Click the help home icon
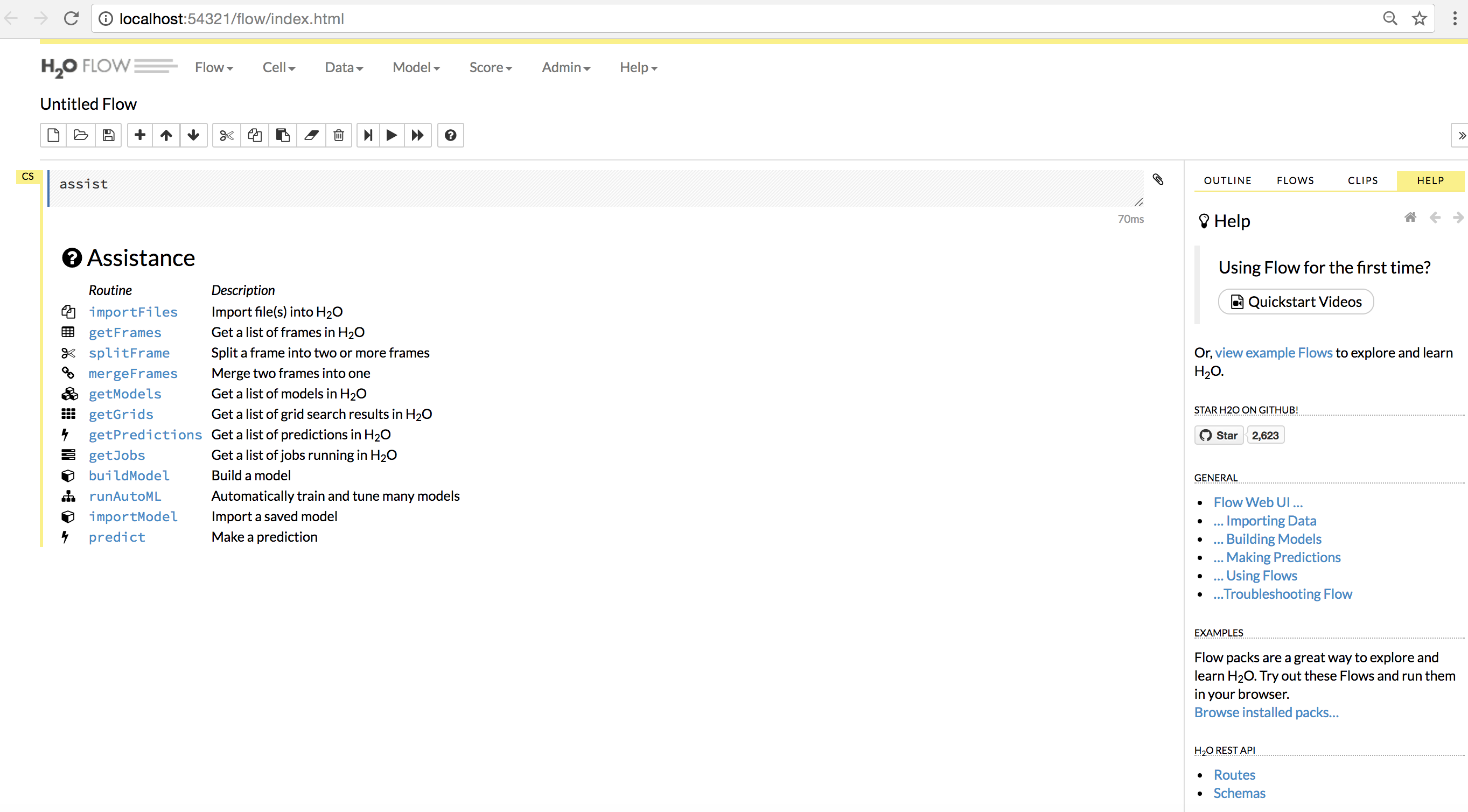1468x812 pixels. [x=1410, y=217]
